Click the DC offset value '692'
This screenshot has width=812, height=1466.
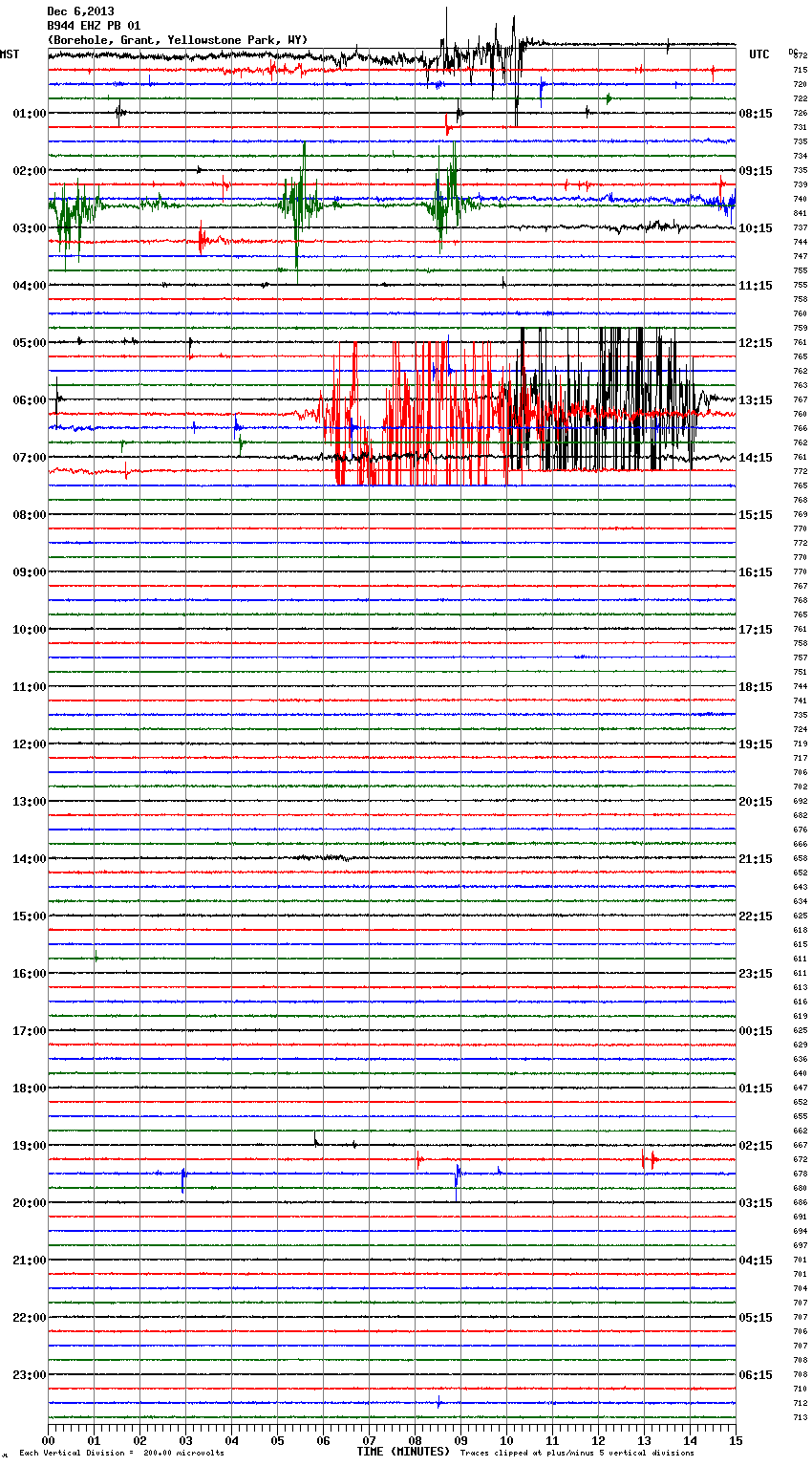800,802
